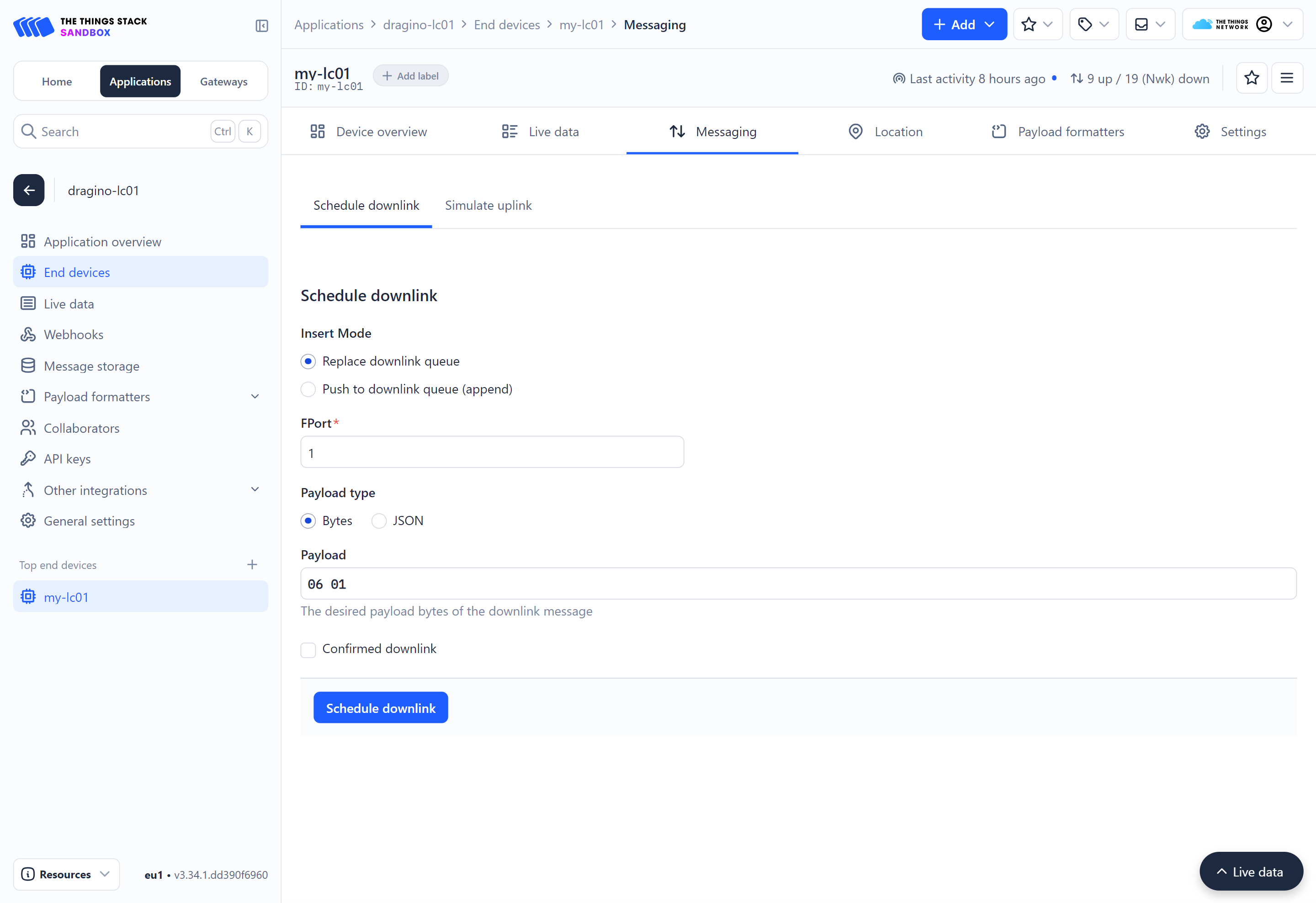Select API keys in the sidebar

[x=66, y=458]
